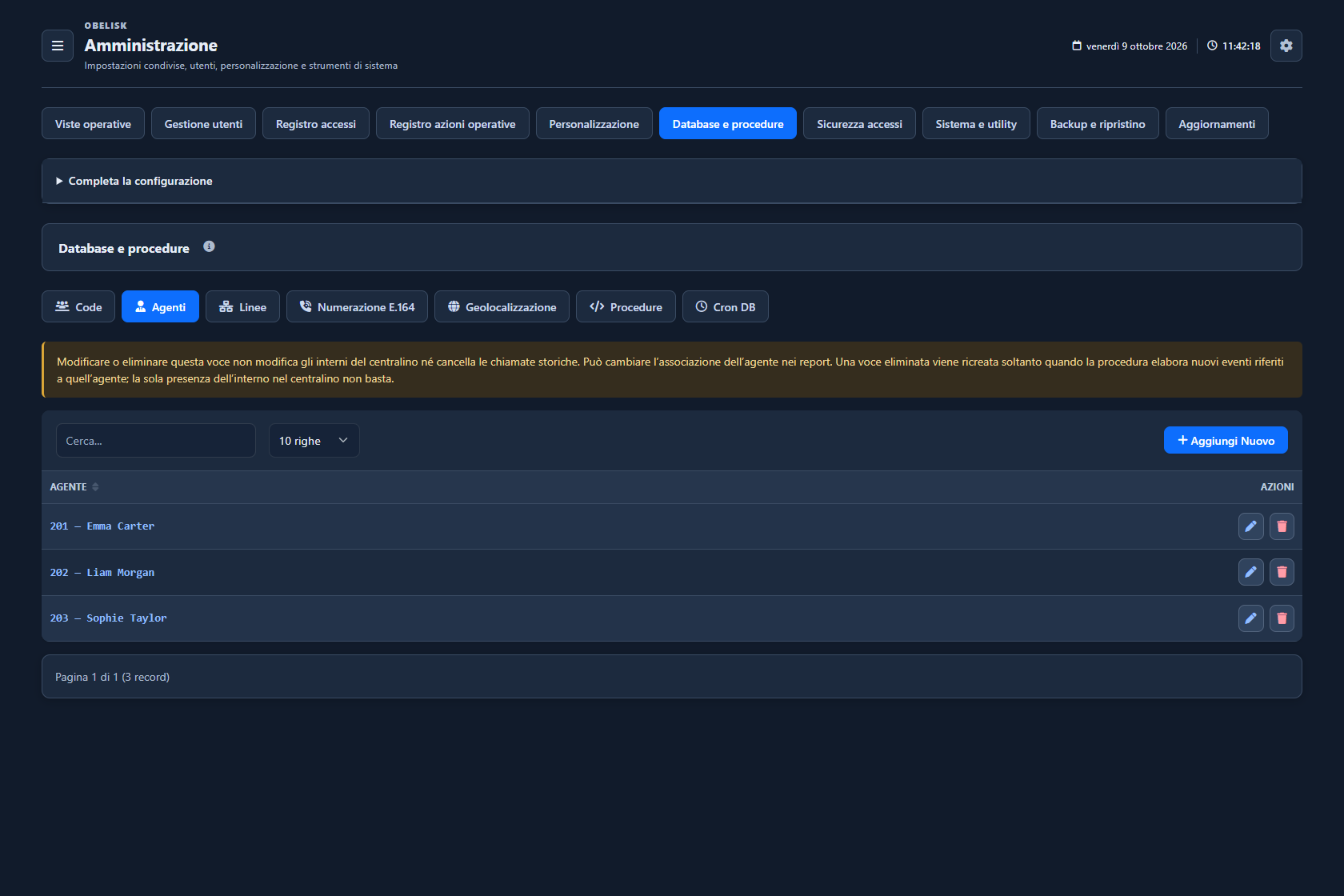This screenshot has height=896, width=1344.
Task: Click the info icon next to Database e procedure
Action: 209,246
